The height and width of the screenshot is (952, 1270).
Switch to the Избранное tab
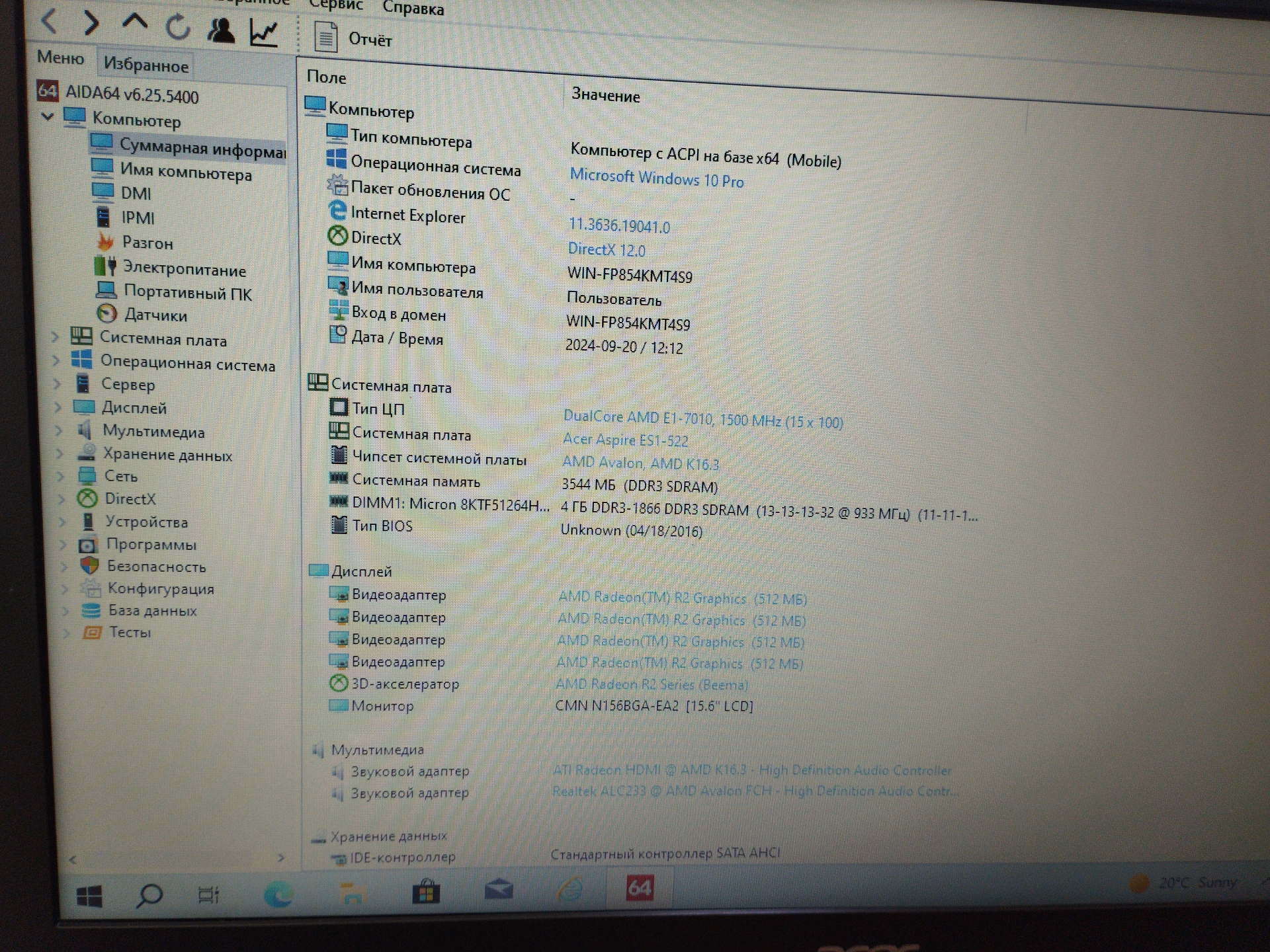146,65
